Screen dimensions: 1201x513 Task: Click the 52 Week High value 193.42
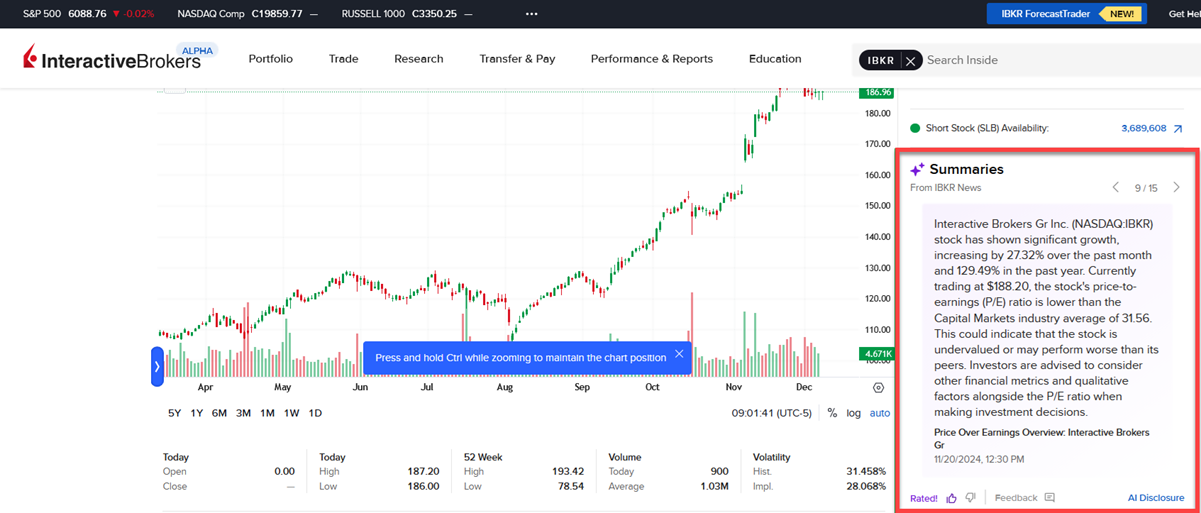click(x=567, y=471)
